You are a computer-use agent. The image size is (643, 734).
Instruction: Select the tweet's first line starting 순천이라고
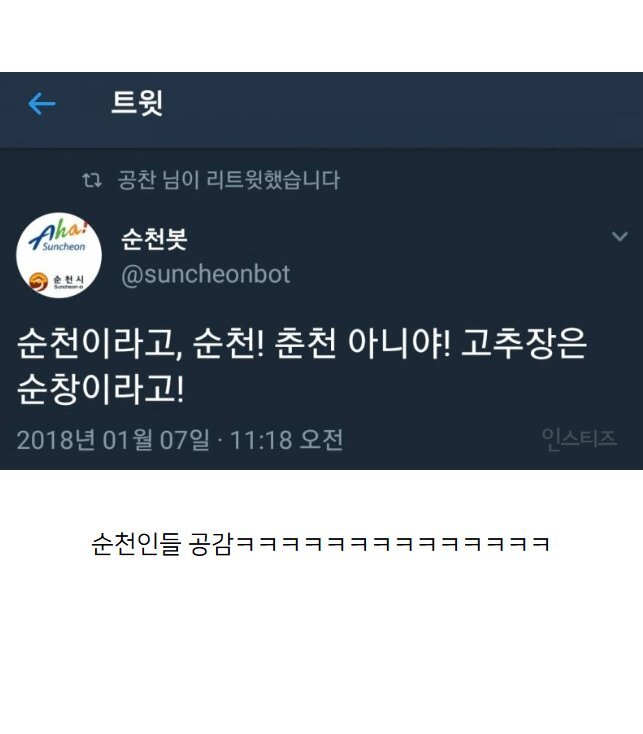tap(302, 344)
